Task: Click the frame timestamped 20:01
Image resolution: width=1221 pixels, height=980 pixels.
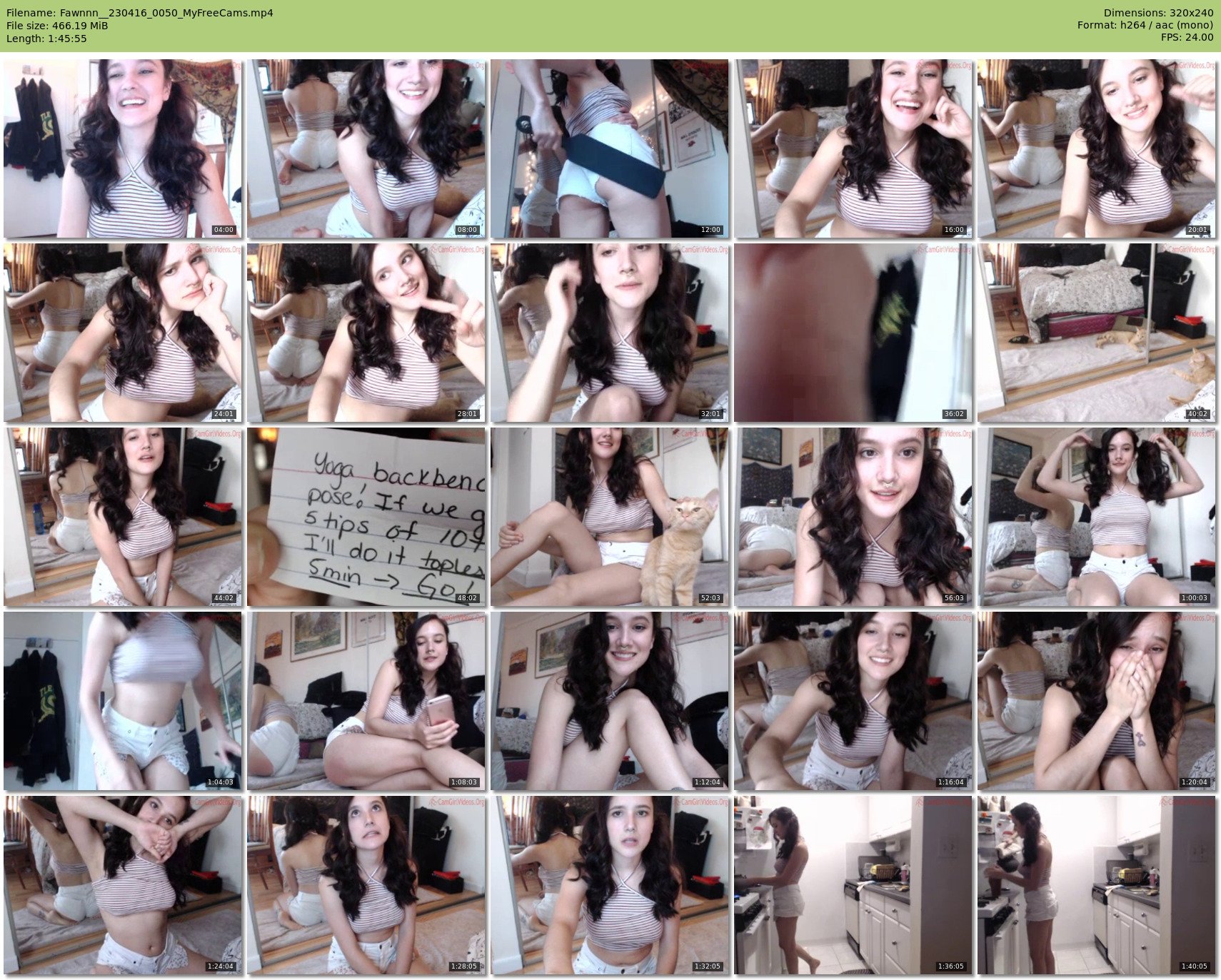Action: (x=1096, y=148)
